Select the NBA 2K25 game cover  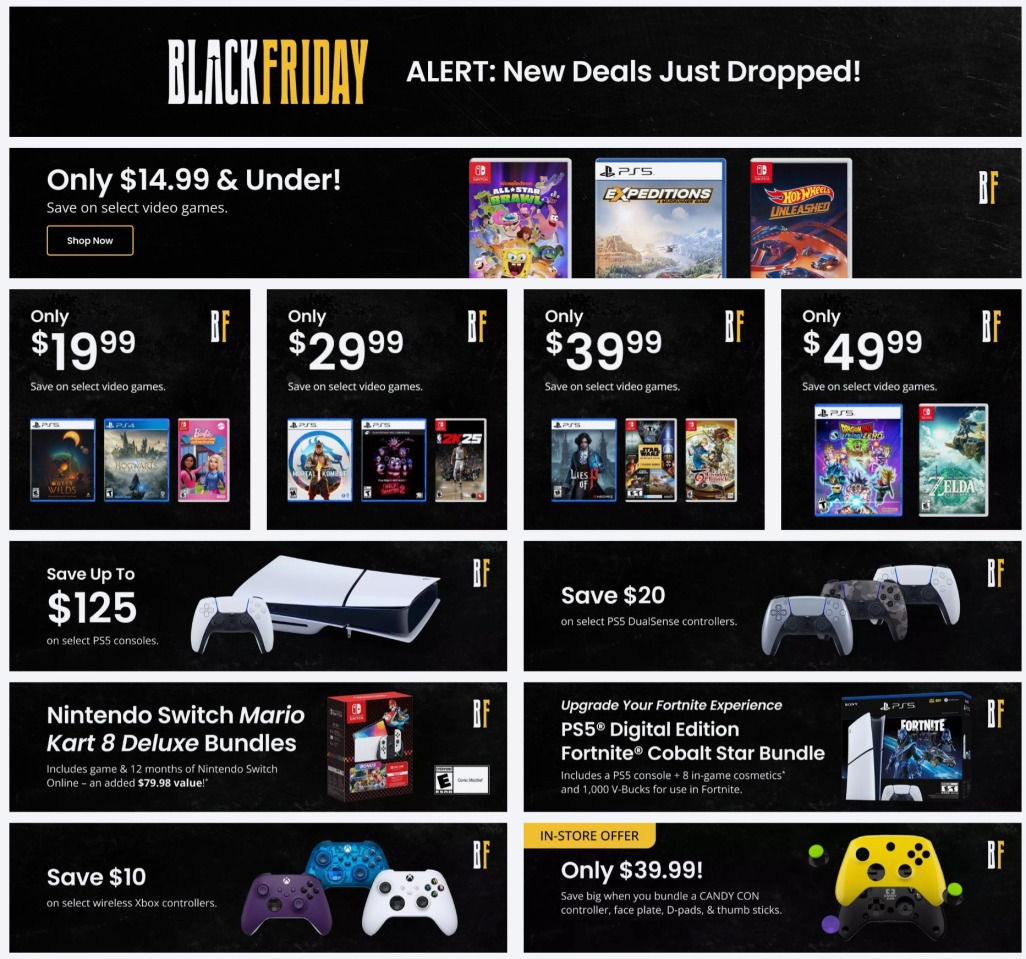tap(458, 460)
